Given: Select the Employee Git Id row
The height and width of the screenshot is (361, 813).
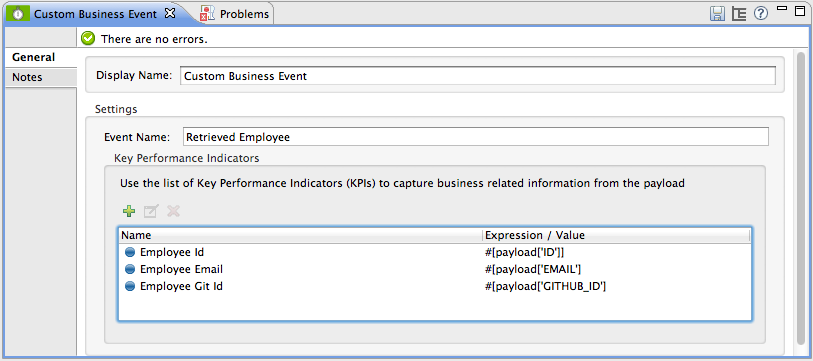Looking at the screenshot, I should click(x=434, y=286).
